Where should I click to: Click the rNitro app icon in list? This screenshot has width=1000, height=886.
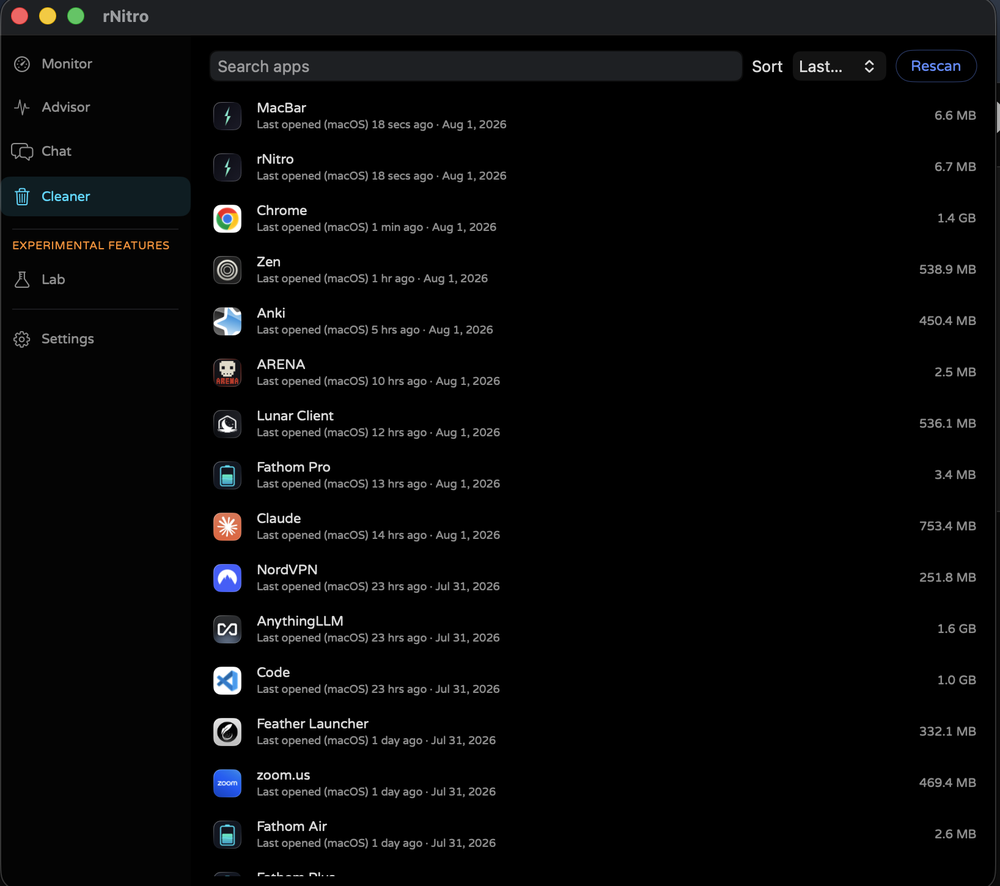coord(227,167)
